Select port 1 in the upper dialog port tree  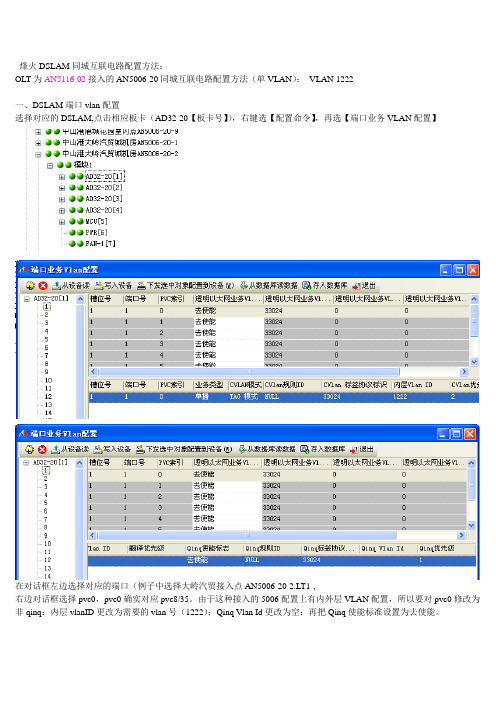47,307
